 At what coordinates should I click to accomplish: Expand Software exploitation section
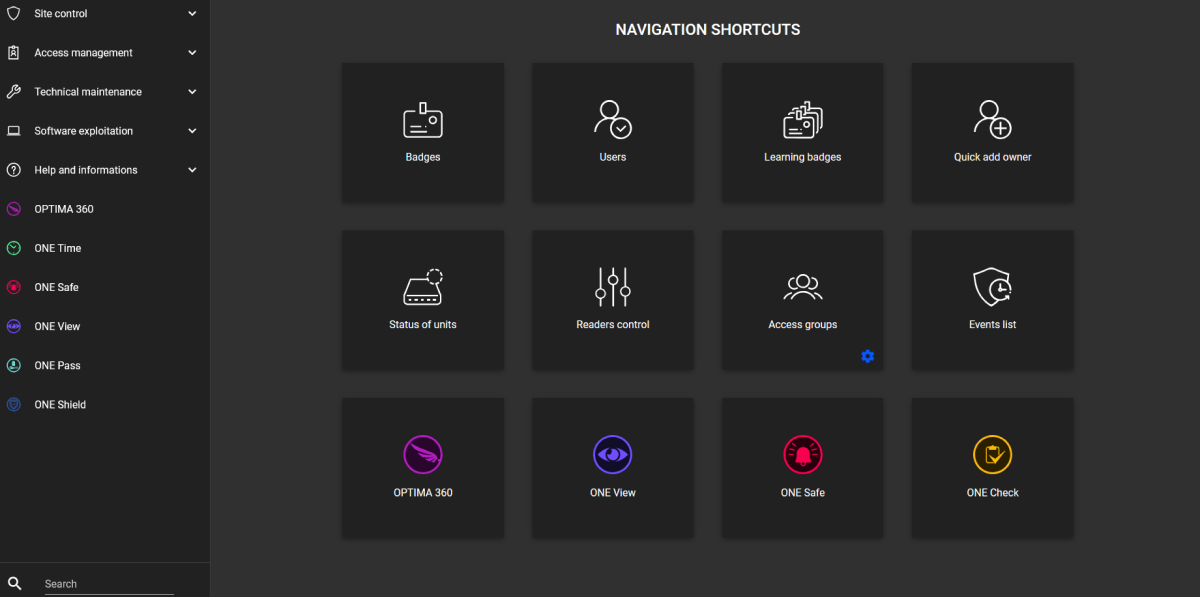click(192, 131)
